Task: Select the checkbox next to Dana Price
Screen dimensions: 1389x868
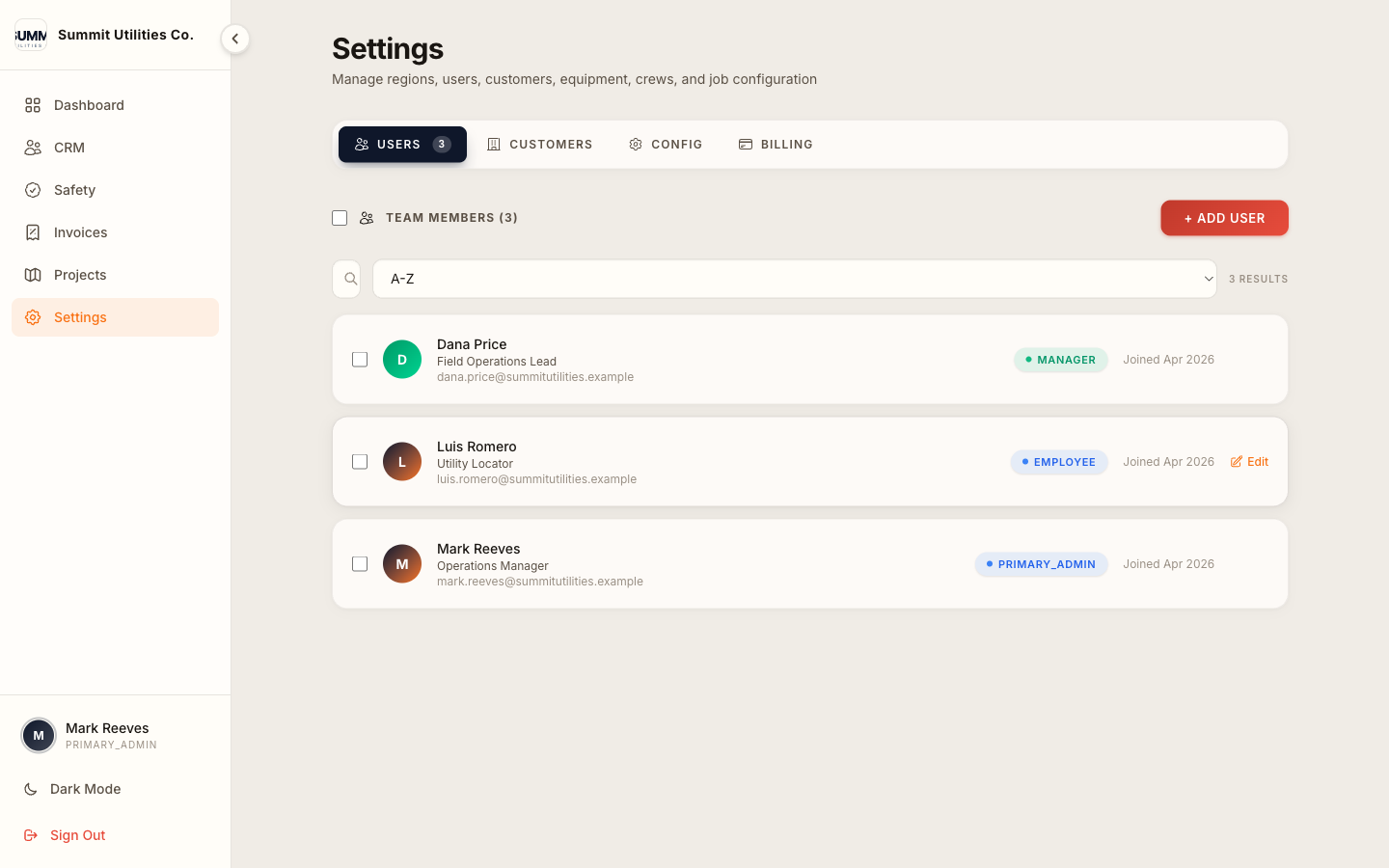Action: 360,359
